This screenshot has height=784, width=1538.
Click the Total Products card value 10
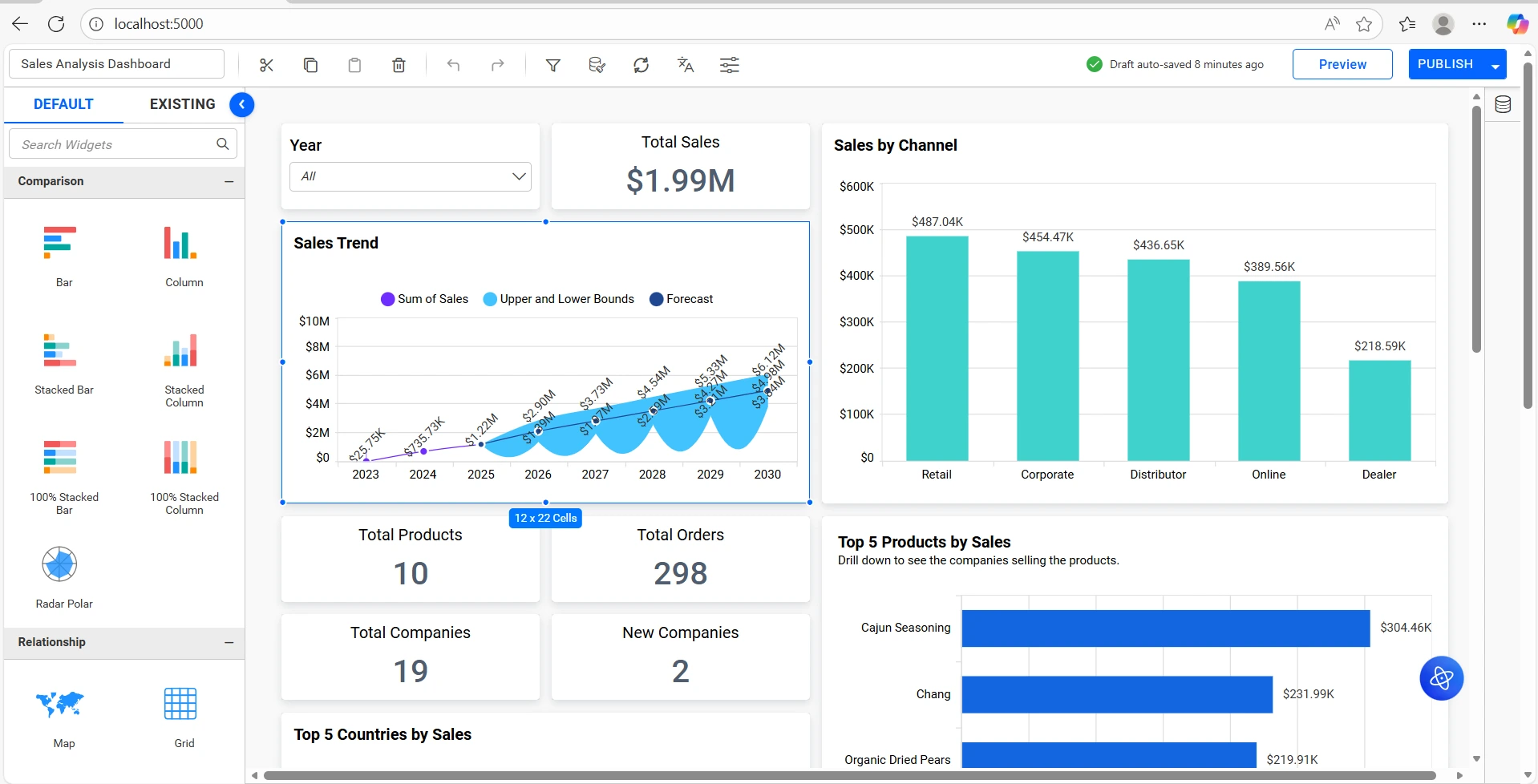pos(411,574)
